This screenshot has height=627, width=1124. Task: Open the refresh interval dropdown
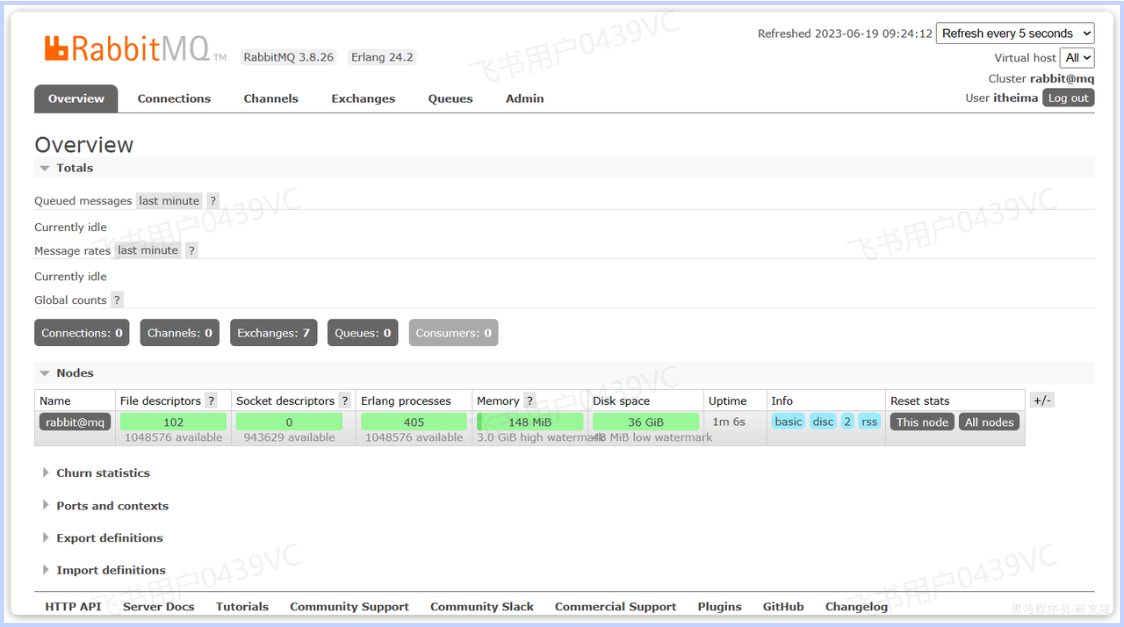1014,33
